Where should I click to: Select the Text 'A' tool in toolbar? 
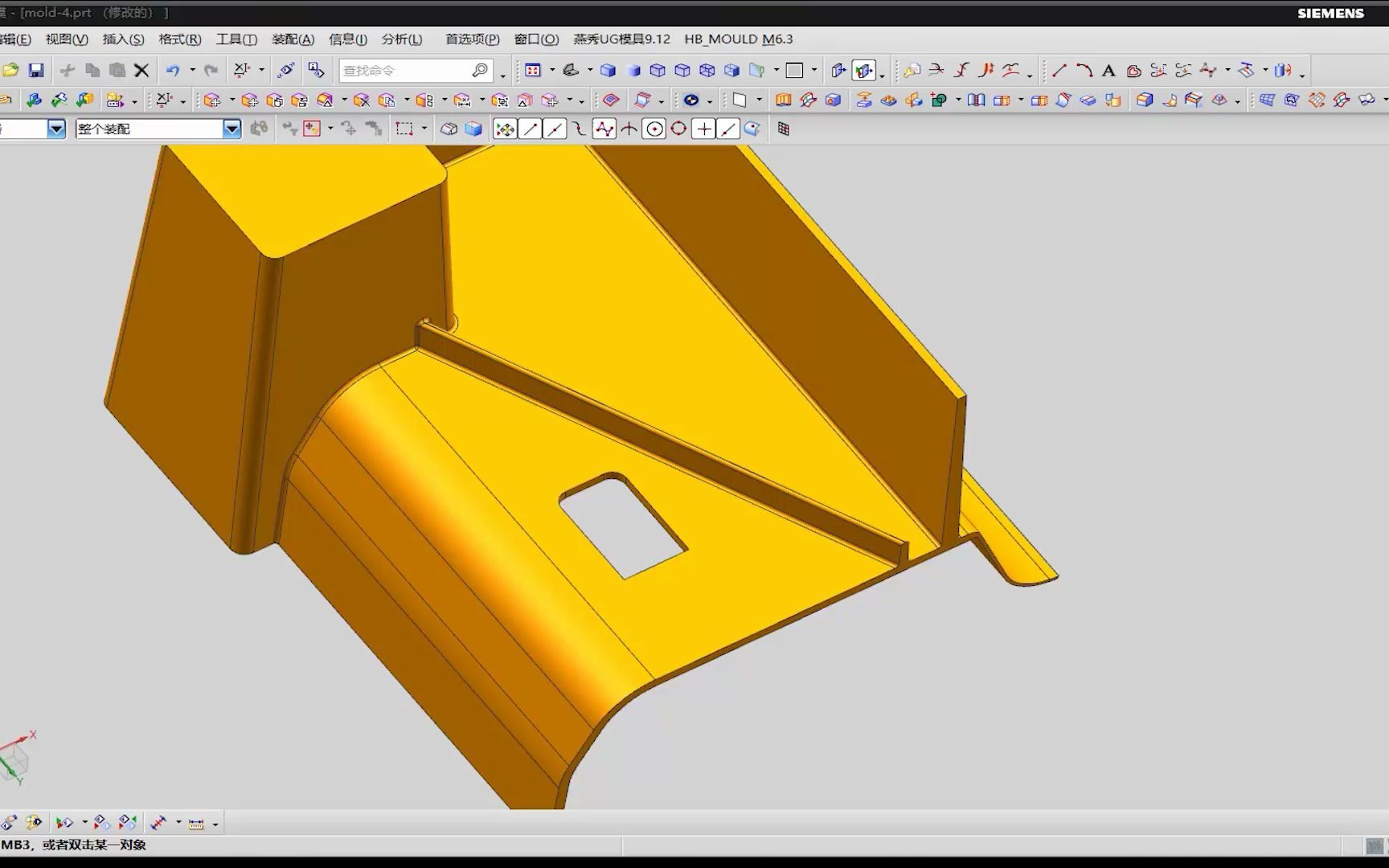1108,71
